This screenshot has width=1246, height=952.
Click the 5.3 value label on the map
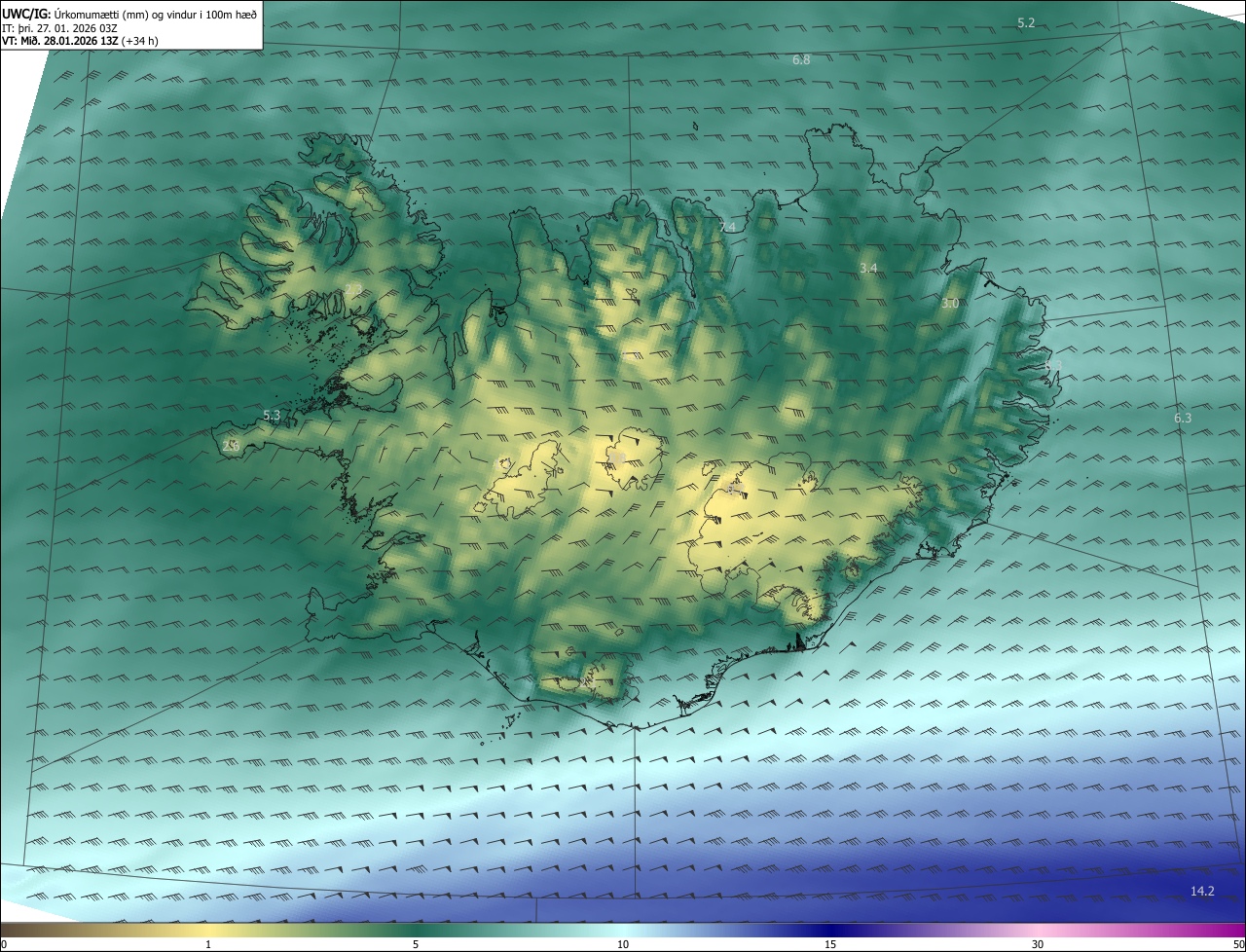(x=272, y=416)
